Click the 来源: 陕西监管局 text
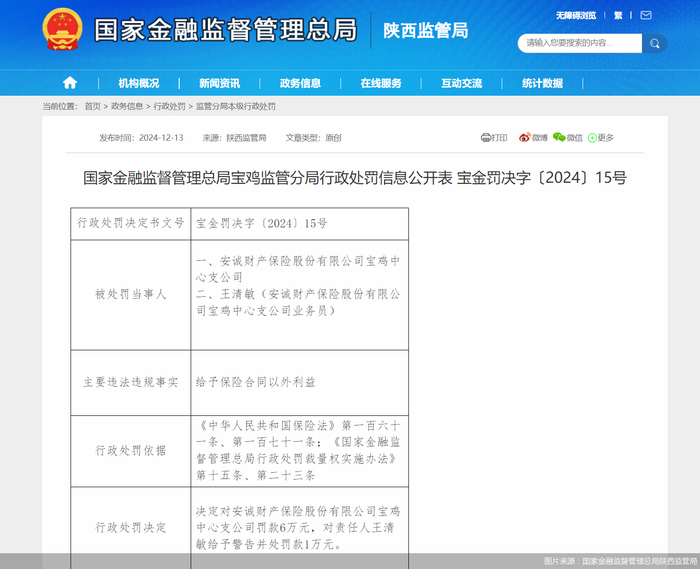This screenshot has width=700, height=569. [234, 138]
